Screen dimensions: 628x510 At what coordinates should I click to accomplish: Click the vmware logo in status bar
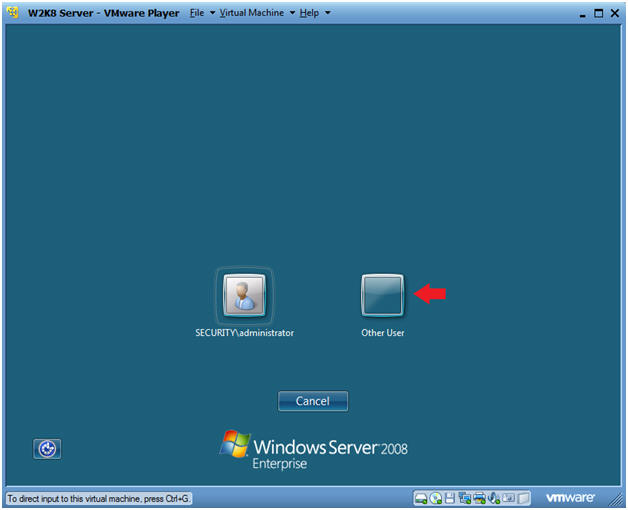tap(570, 498)
